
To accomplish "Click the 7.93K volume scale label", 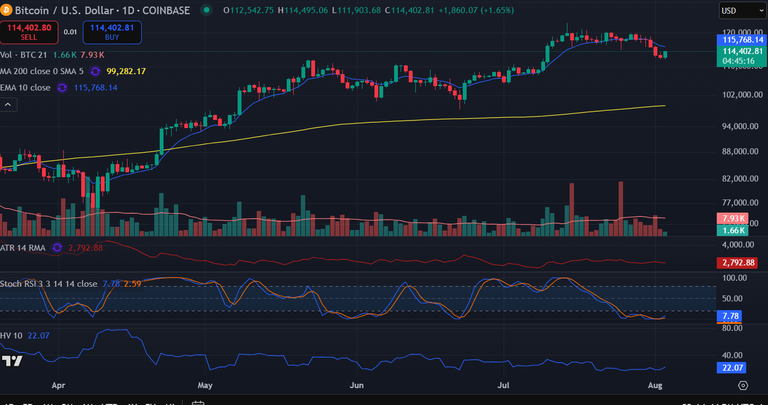I will pos(733,218).
